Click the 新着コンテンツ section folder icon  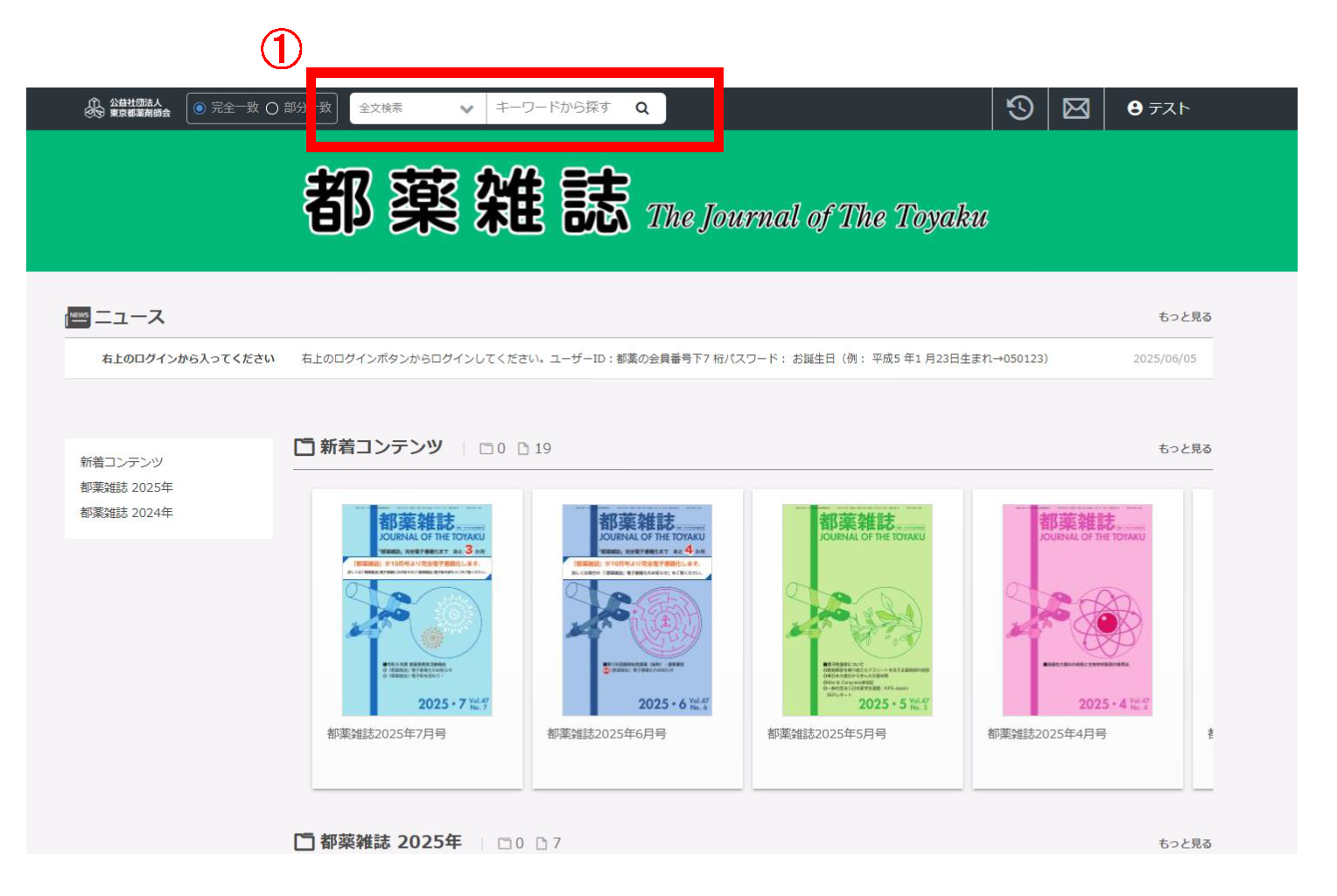[x=304, y=447]
